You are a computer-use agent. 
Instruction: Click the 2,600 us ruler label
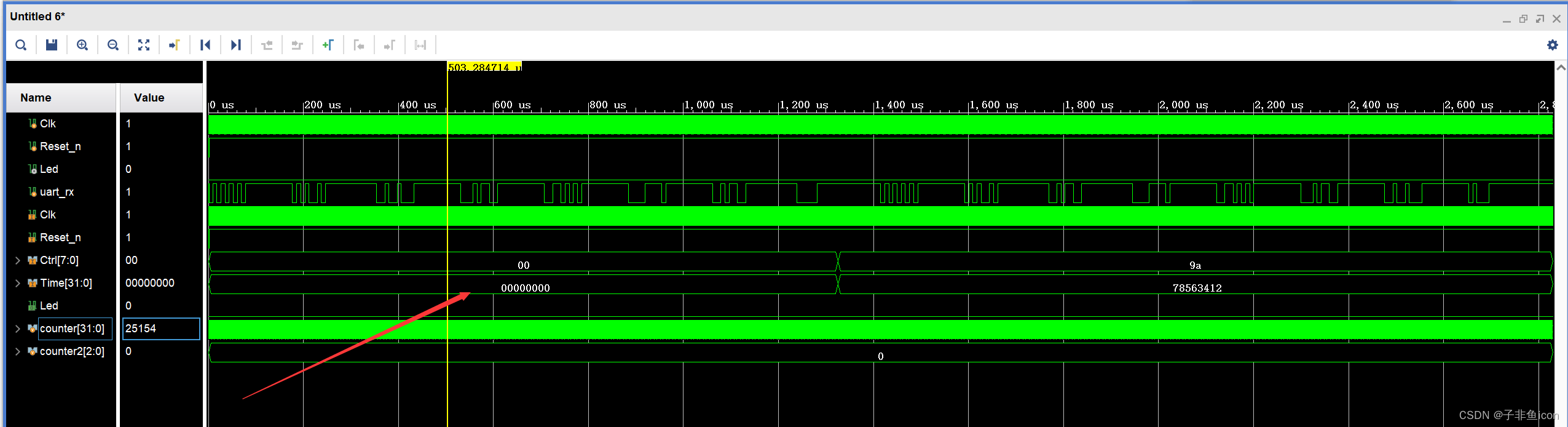coord(1469,105)
